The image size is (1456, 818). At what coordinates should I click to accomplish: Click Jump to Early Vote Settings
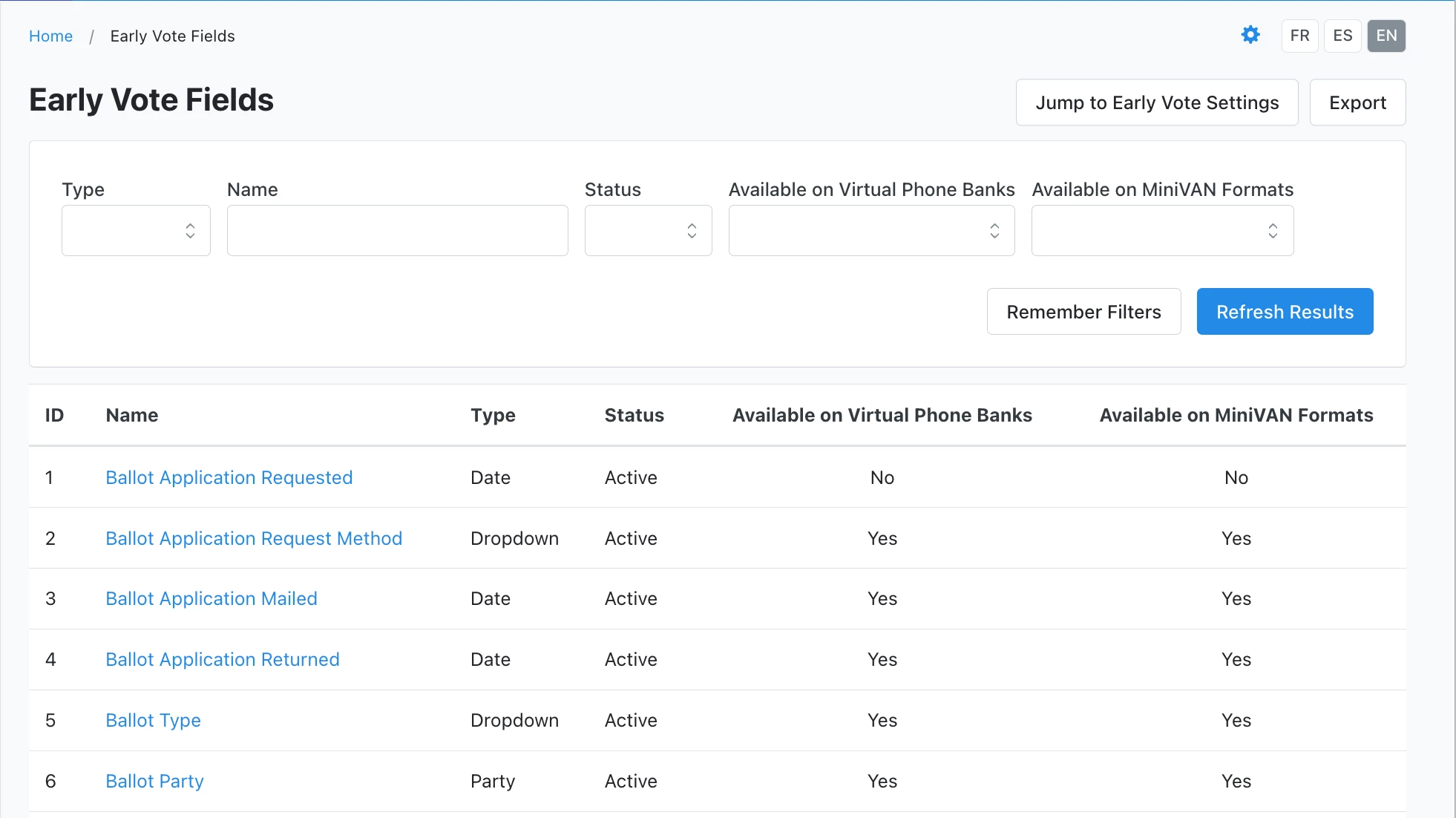pos(1156,102)
